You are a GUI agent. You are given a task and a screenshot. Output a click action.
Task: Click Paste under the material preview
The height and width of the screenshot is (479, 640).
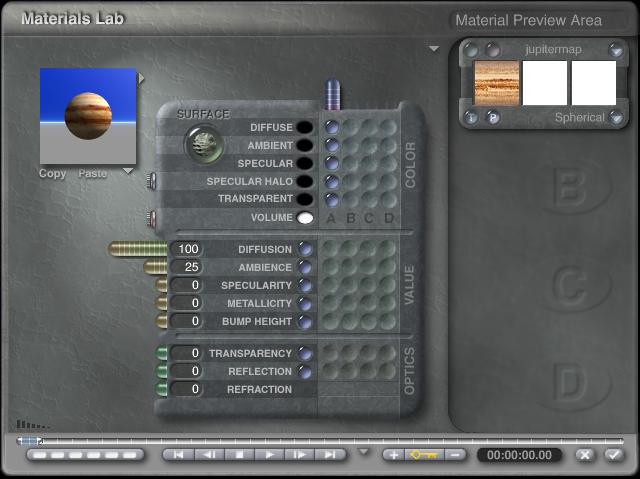pos(93,173)
